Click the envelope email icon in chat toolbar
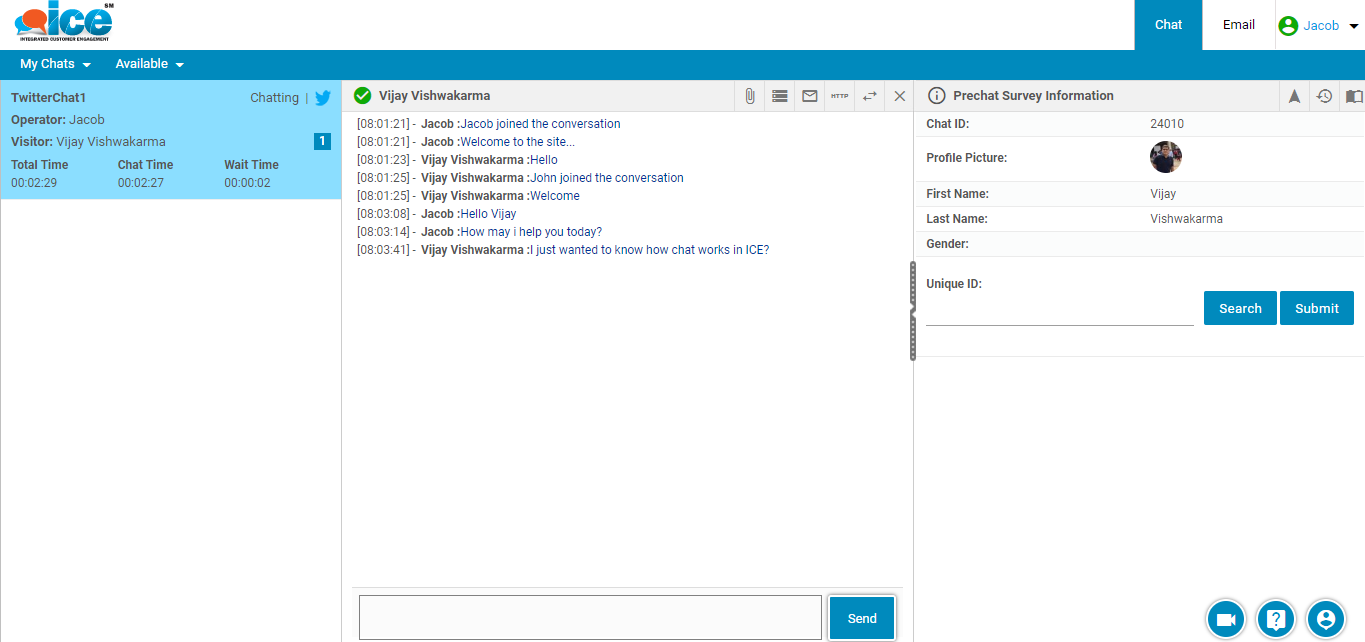The image size is (1365, 642). 810,96
